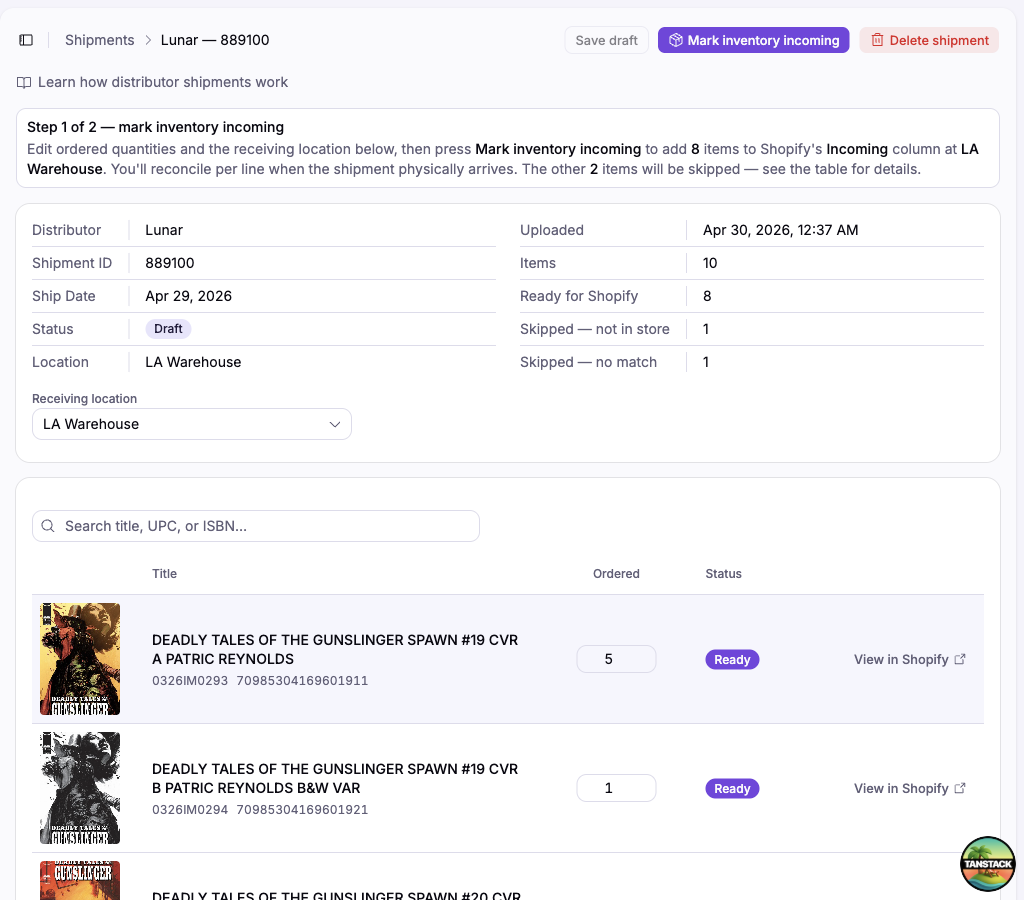The image size is (1024, 900).
Task: Click Mark inventory incoming button
Action: click(x=753, y=40)
